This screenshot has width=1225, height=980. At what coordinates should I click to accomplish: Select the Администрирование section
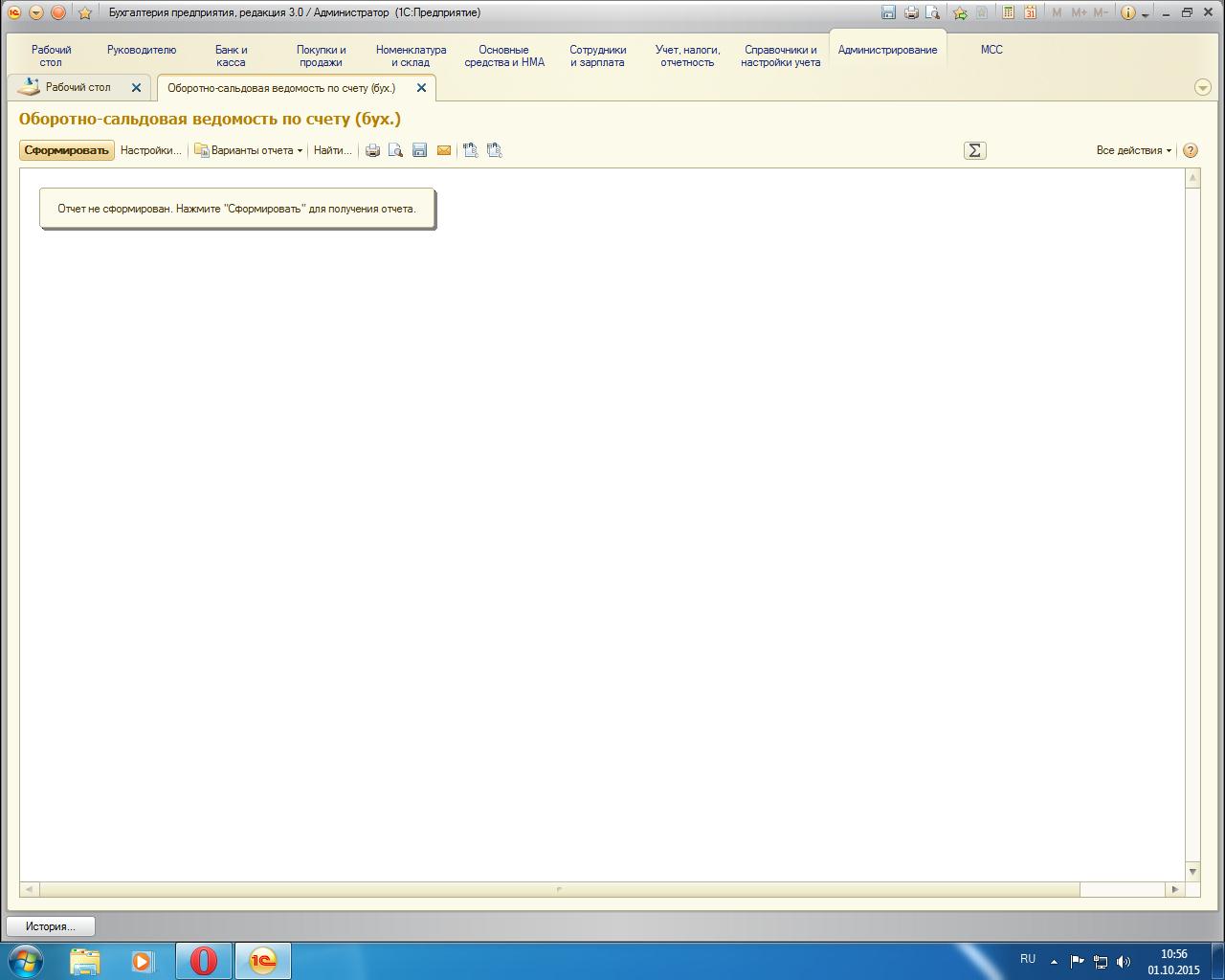click(887, 50)
